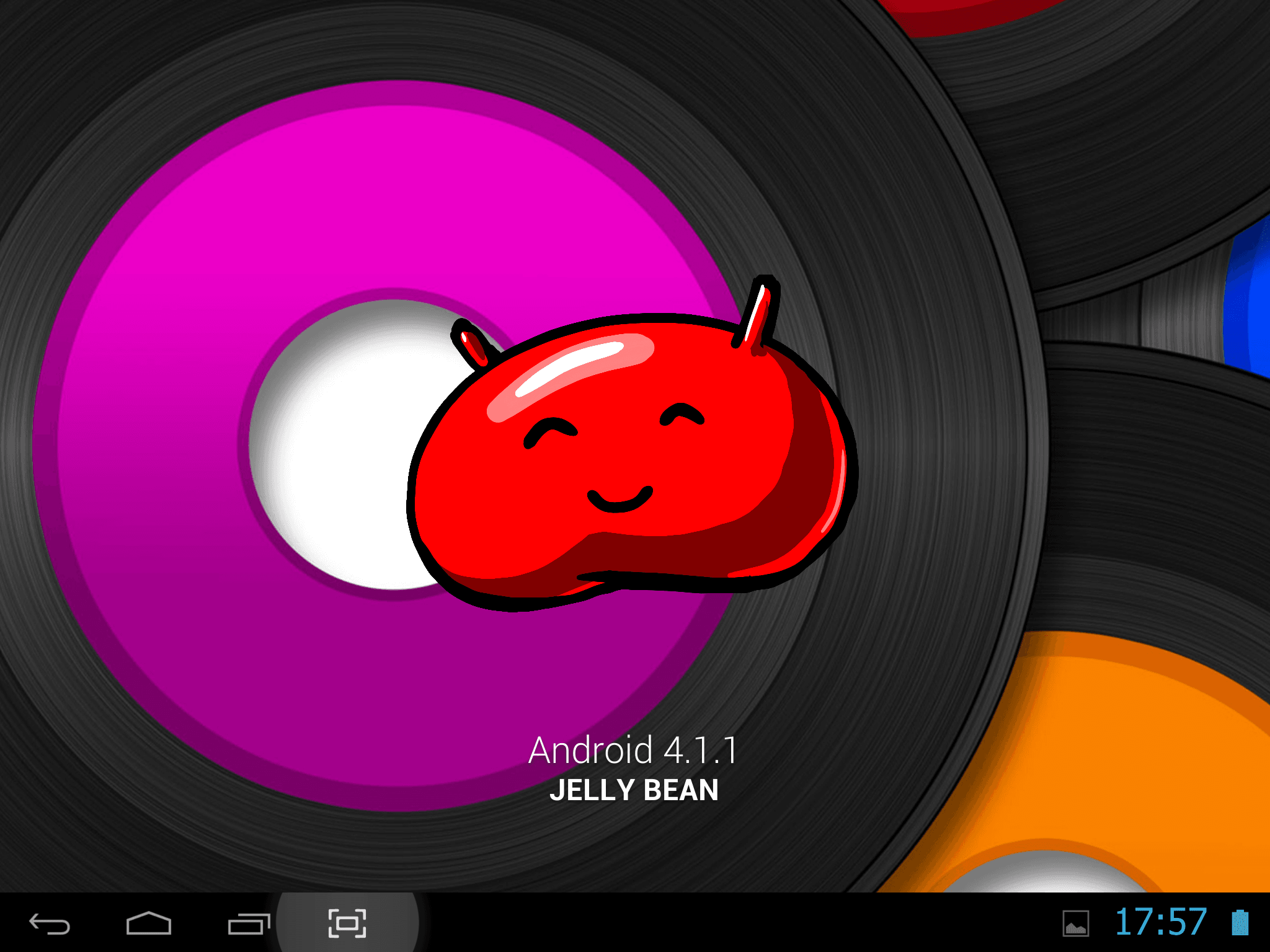Tap the Back navigation arrow

click(50, 924)
